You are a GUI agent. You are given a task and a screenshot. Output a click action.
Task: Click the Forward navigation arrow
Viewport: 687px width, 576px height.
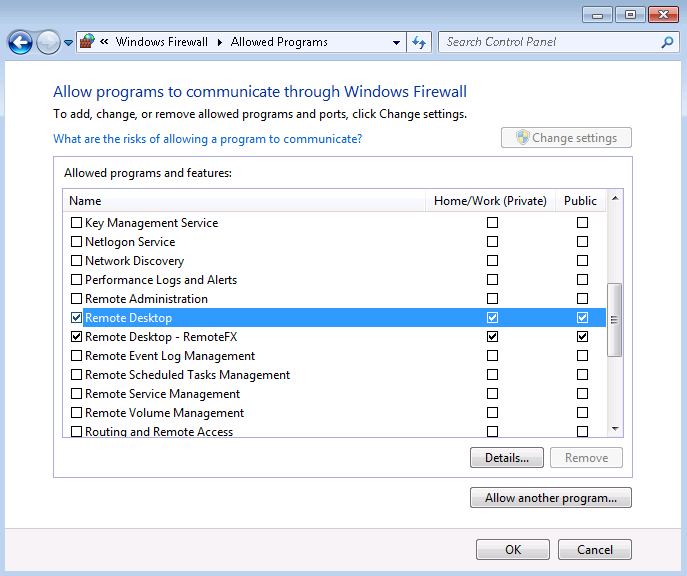click(48, 42)
